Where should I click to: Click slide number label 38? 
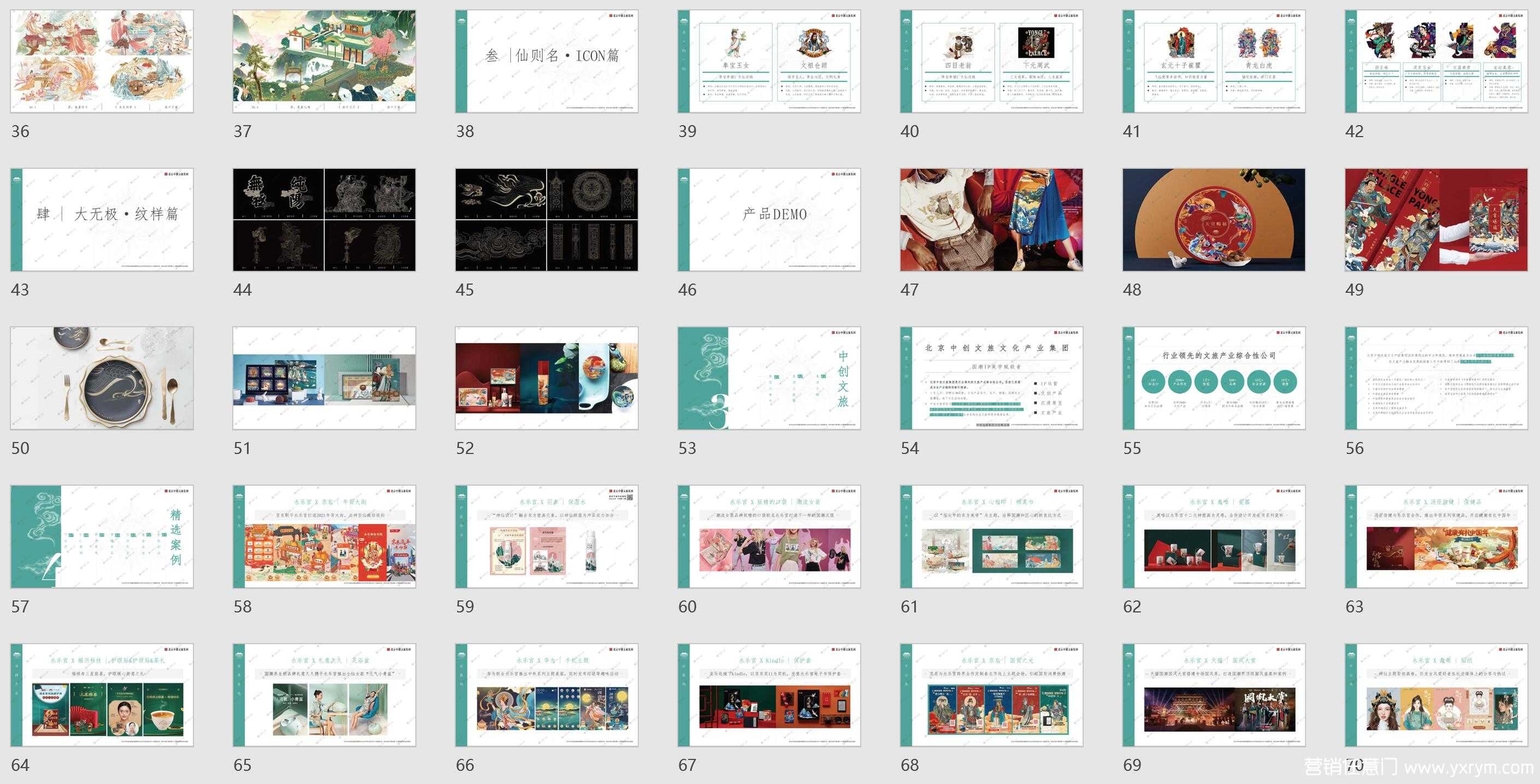point(465,132)
